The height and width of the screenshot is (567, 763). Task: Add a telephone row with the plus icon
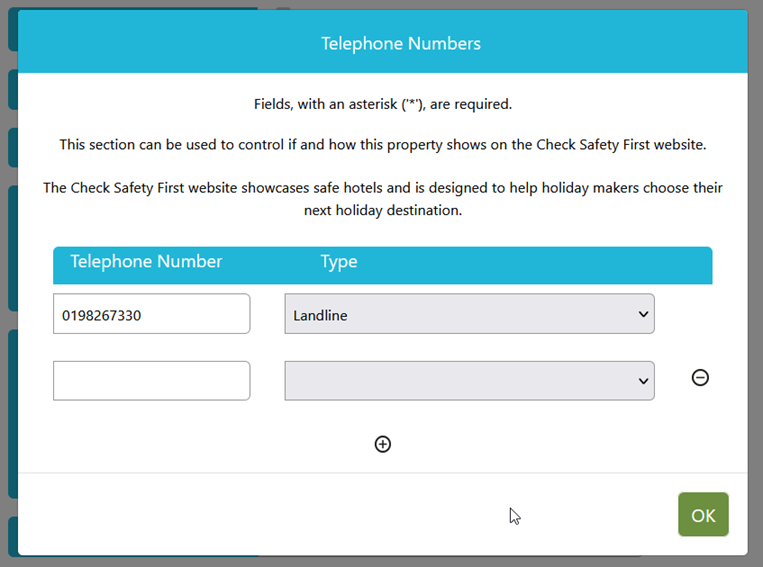pyautogui.click(x=382, y=444)
